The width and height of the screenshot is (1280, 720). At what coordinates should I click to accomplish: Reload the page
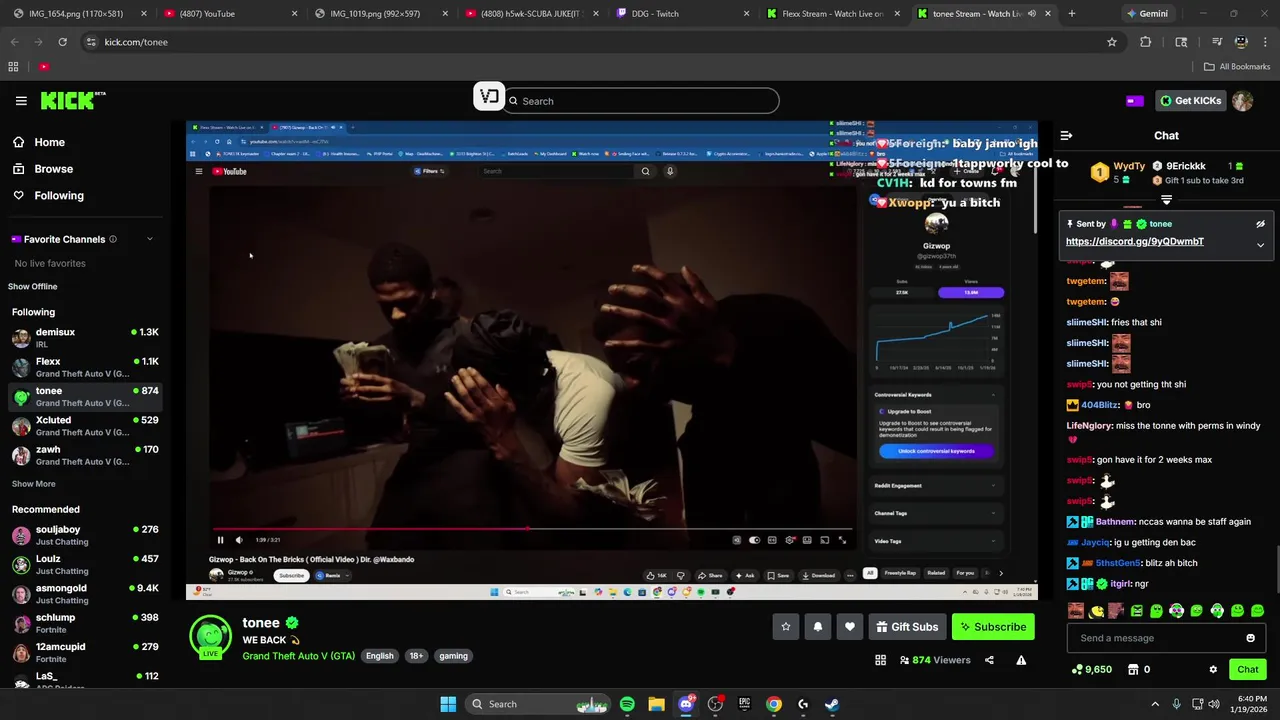[x=62, y=42]
